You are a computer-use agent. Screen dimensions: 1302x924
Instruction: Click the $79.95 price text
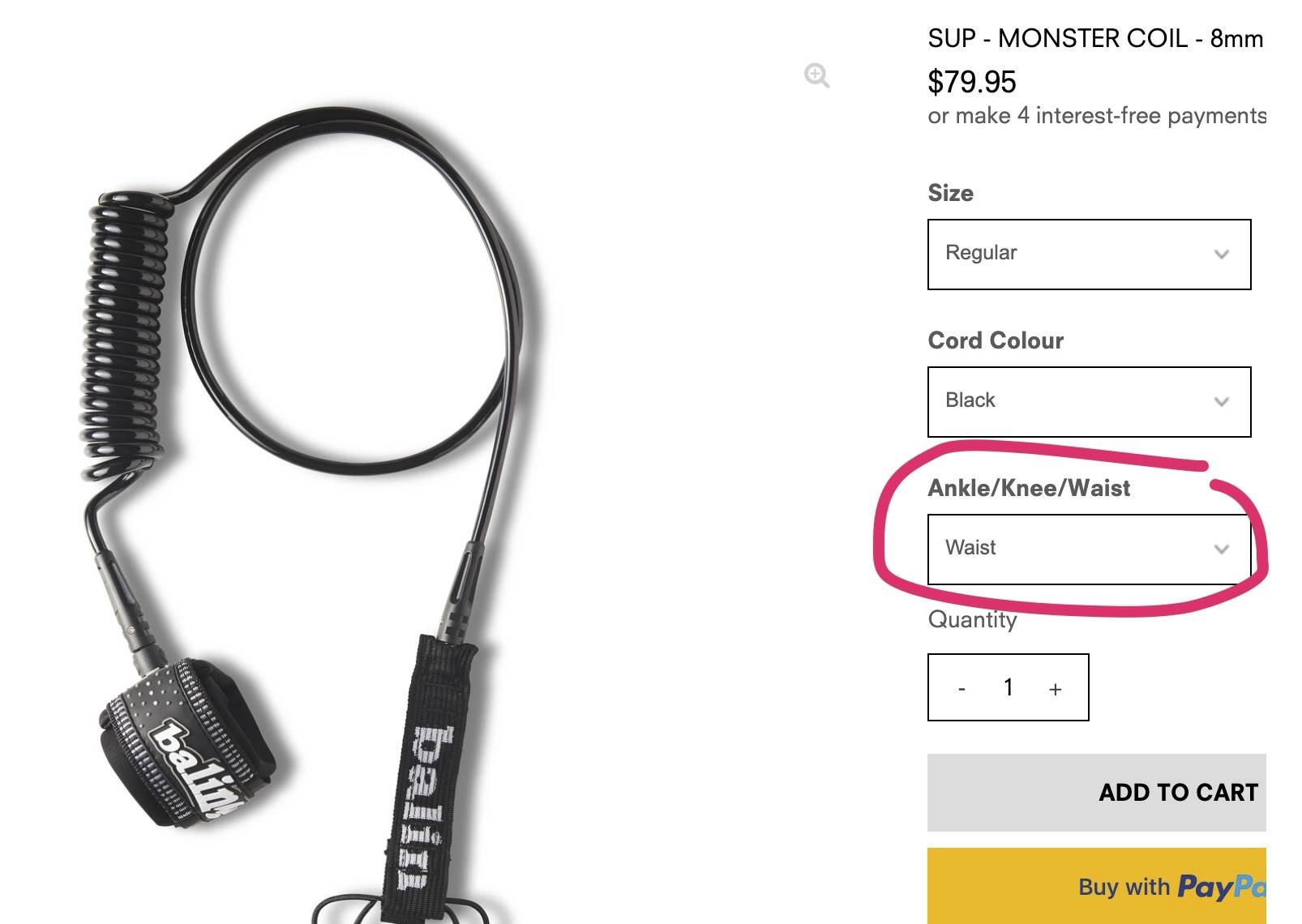(971, 82)
